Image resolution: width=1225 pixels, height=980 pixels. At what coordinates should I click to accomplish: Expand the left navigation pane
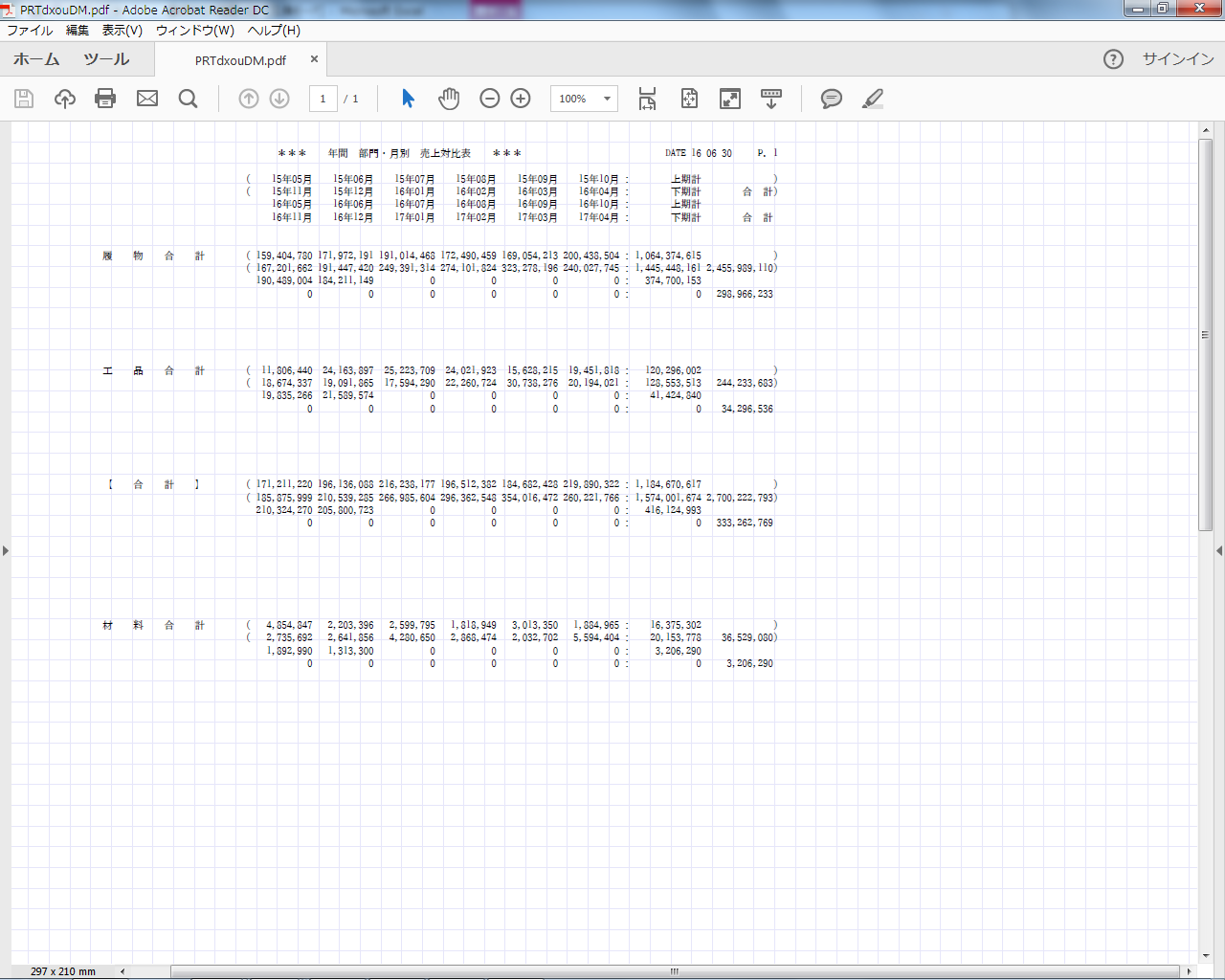click(6, 550)
